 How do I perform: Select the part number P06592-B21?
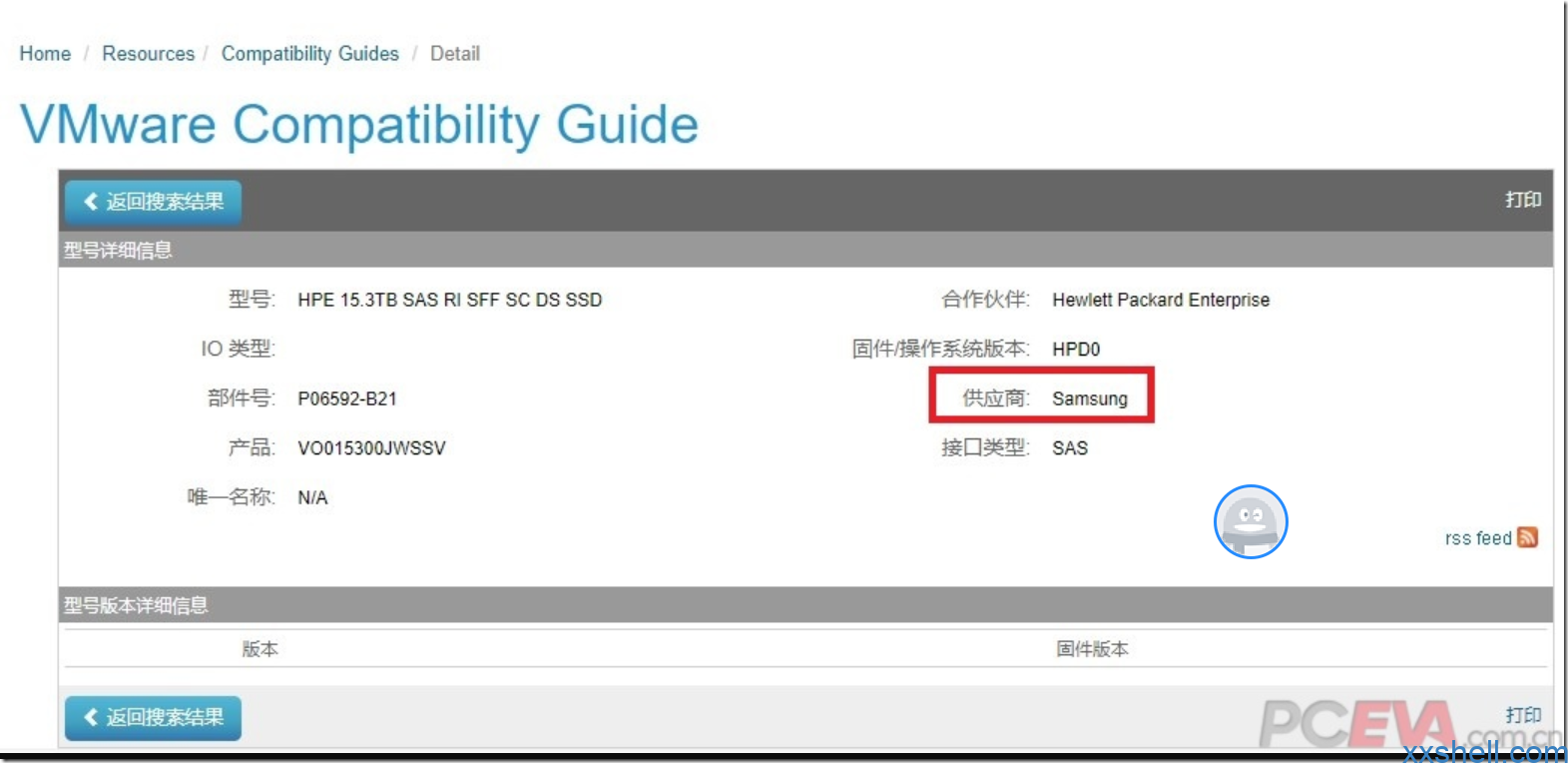tap(347, 398)
